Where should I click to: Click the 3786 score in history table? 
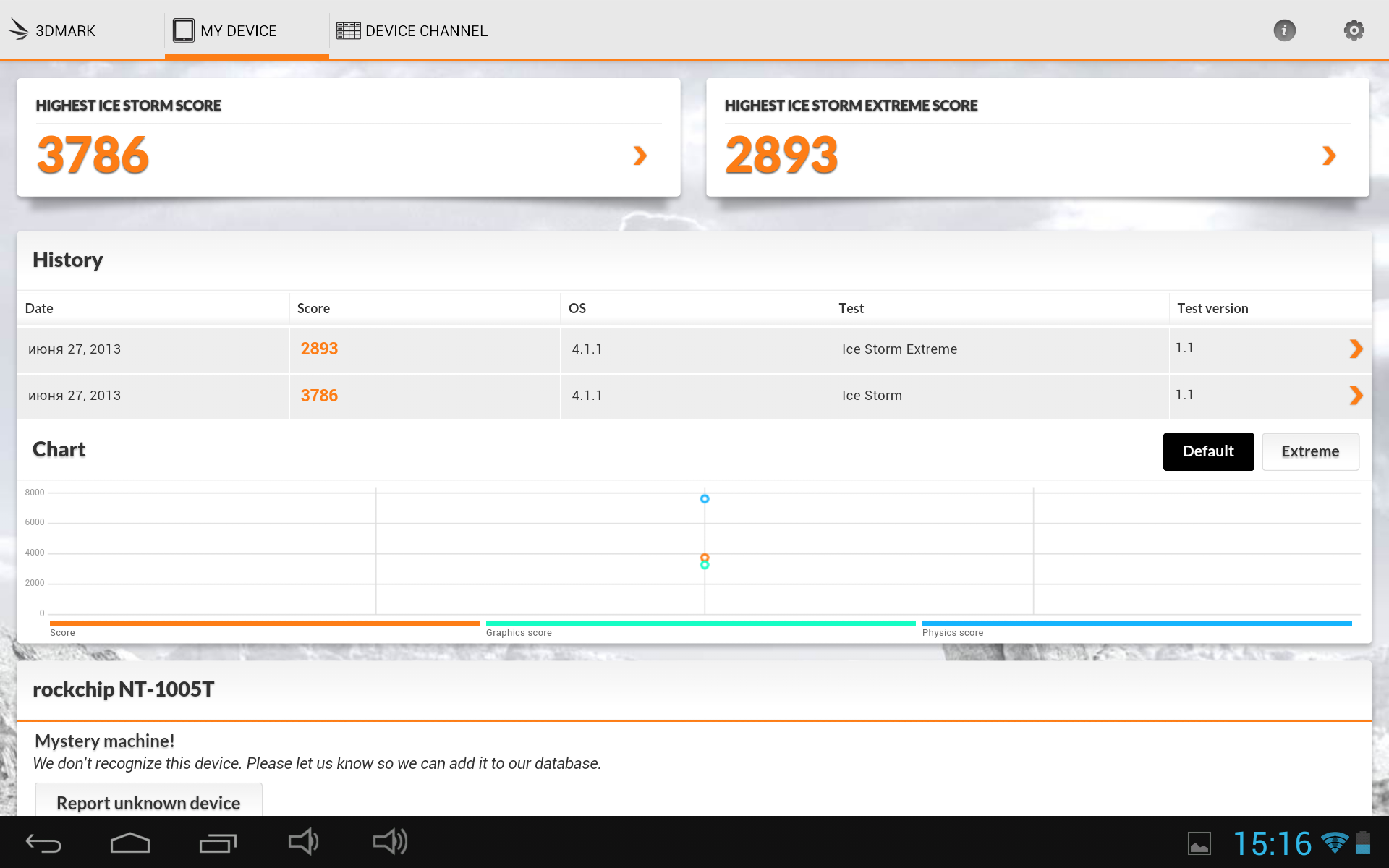click(319, 396)
